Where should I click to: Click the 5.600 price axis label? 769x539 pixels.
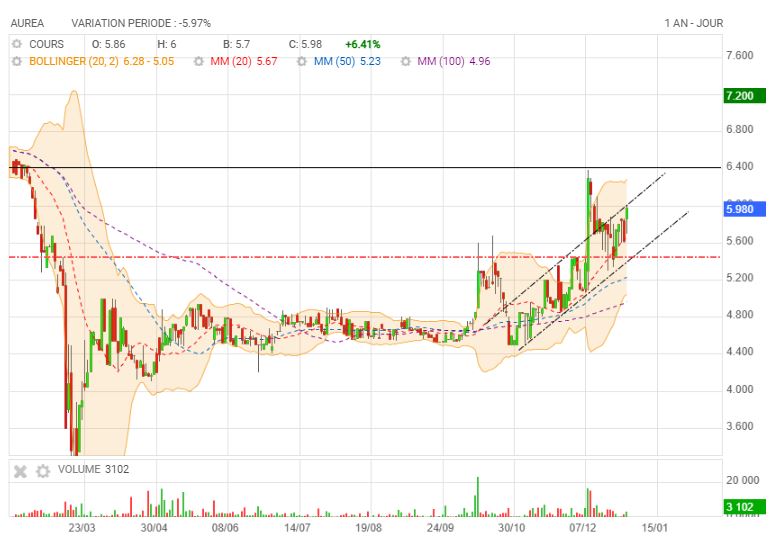740,241
